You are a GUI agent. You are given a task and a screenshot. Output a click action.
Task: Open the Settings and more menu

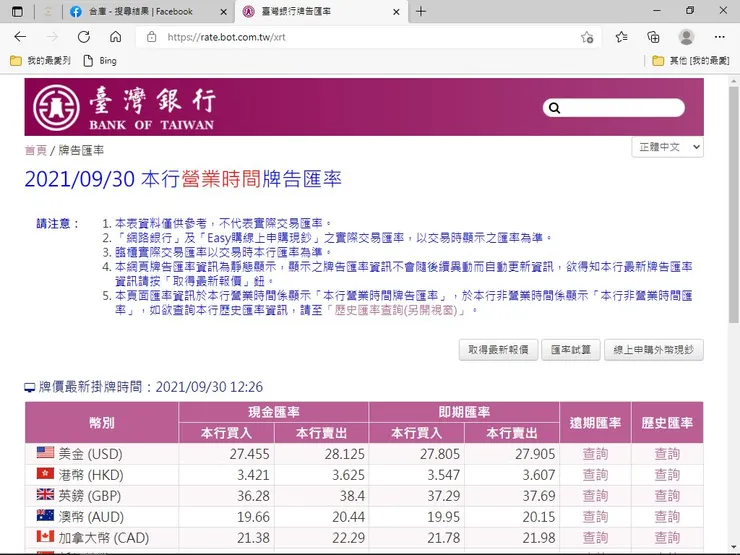click(x=719, y=37)
